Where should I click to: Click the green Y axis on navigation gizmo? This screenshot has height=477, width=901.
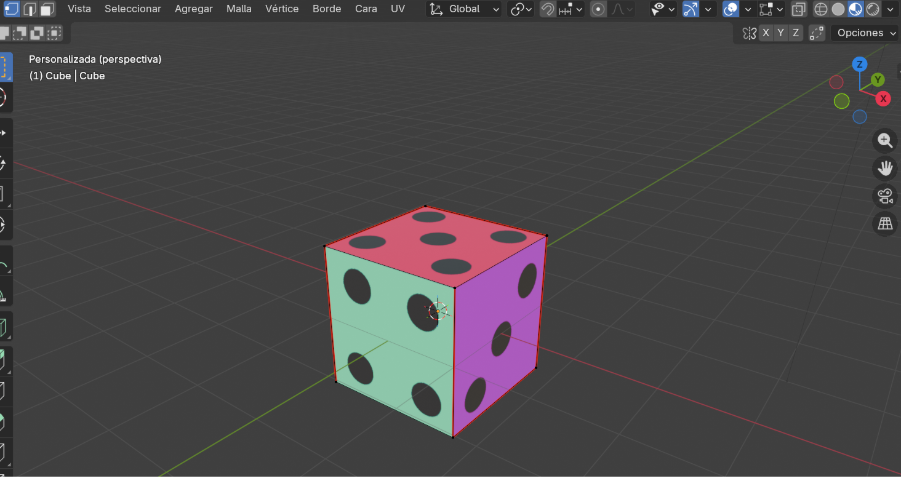[877, 80]
